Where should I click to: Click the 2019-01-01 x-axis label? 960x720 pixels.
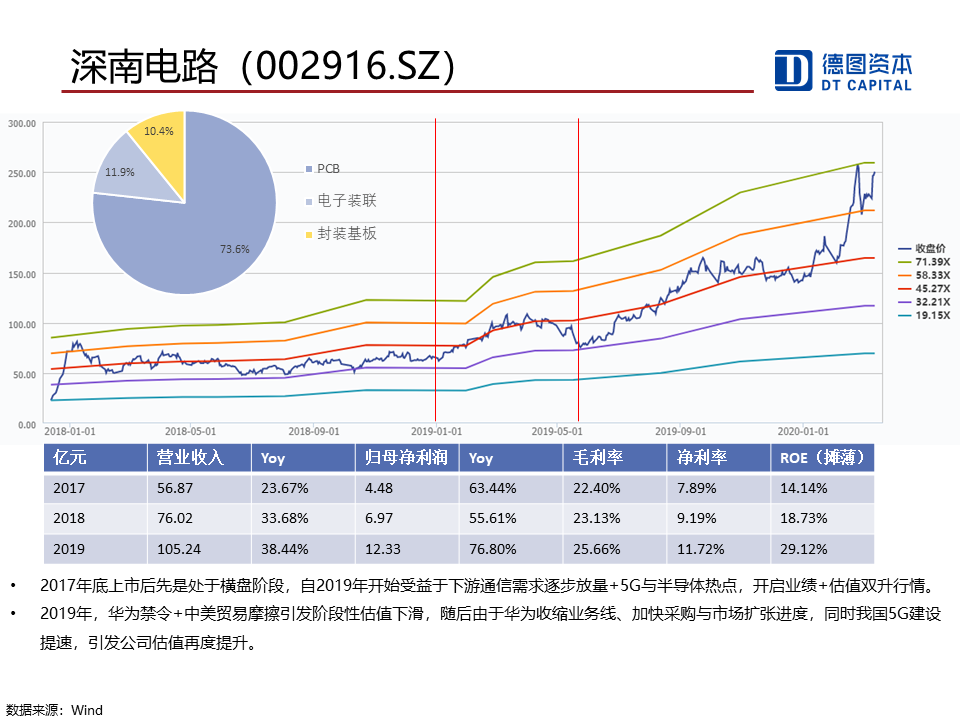pos(437,431)
